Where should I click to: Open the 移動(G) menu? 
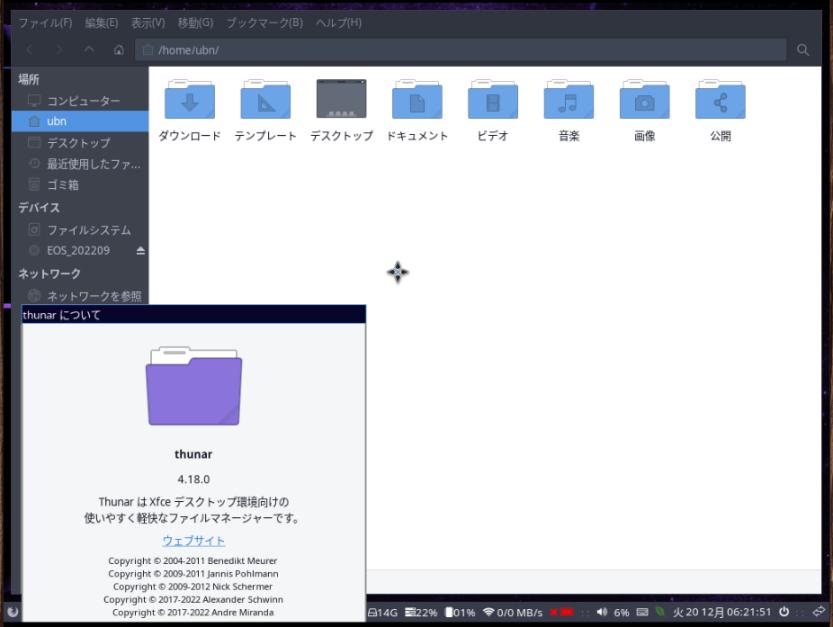tap(196, 23)
